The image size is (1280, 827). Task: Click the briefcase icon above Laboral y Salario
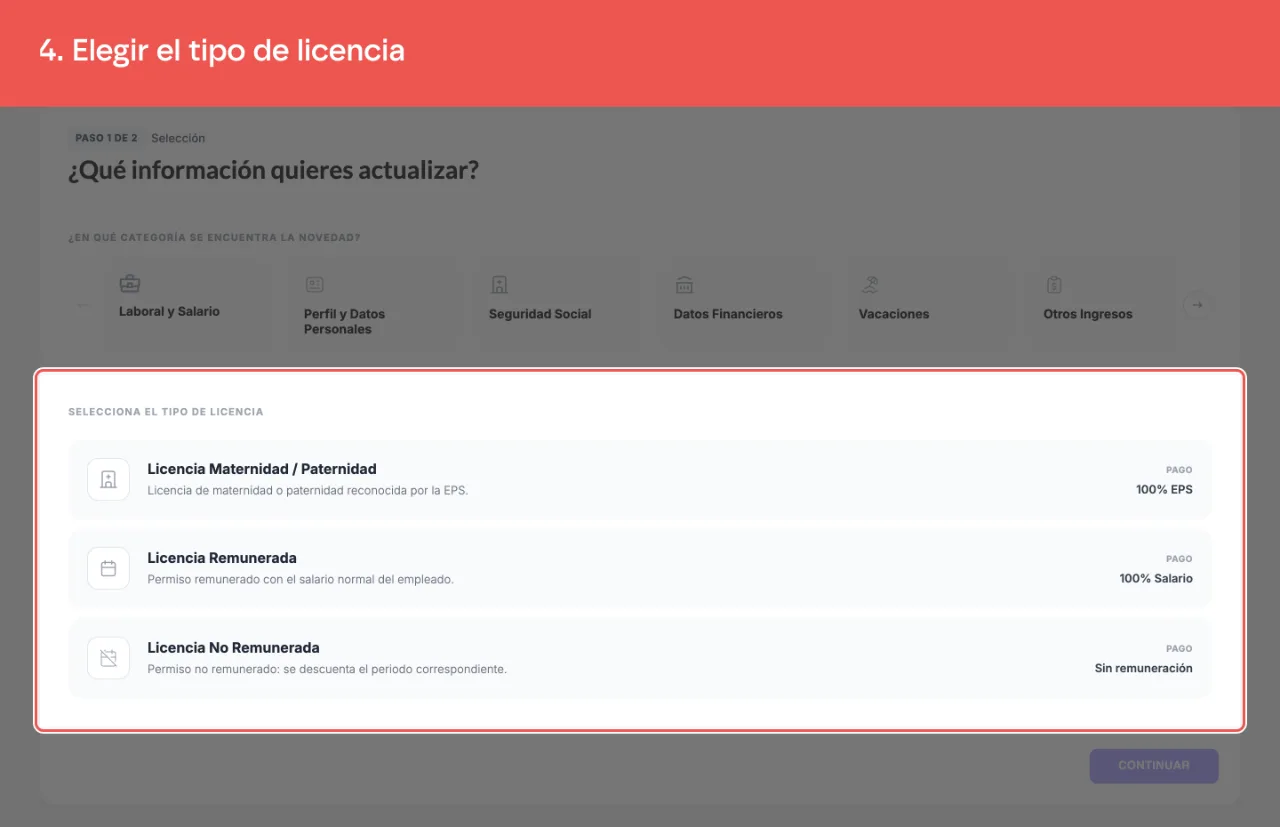click(x=130, y=283)
